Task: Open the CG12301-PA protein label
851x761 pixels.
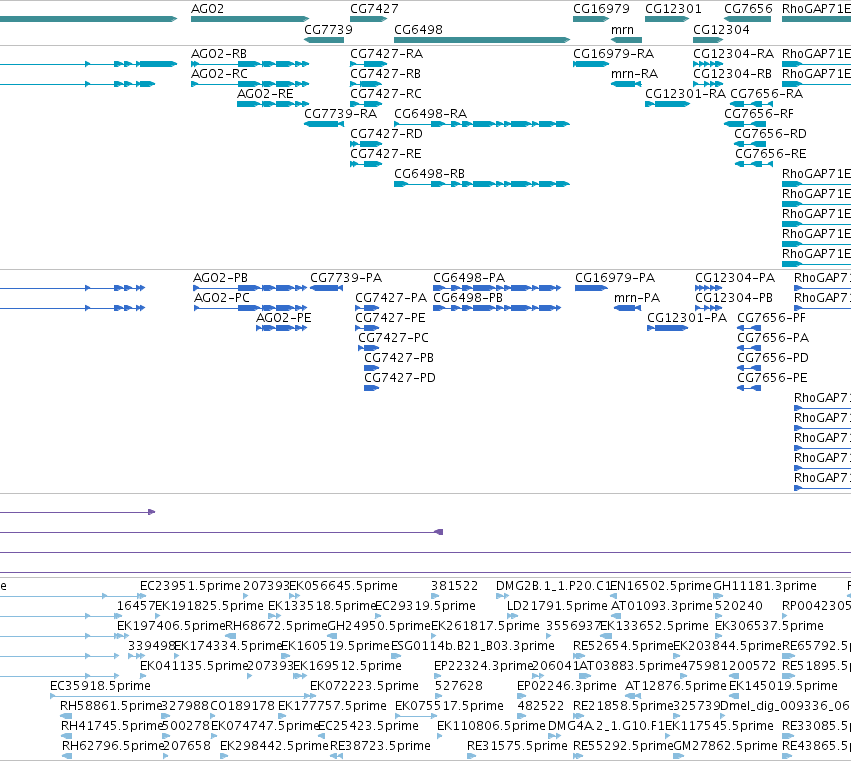Action: pyautogui.click(x=687, y=318)
